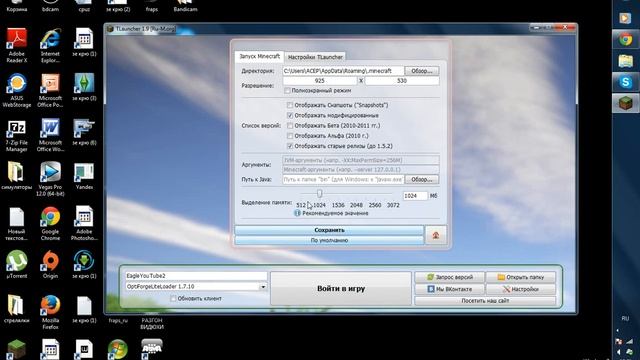Viewport: 640px width, 360px height.
Task: Click Обзор next to Путь к Java
Action: click(x=422, y=179)
